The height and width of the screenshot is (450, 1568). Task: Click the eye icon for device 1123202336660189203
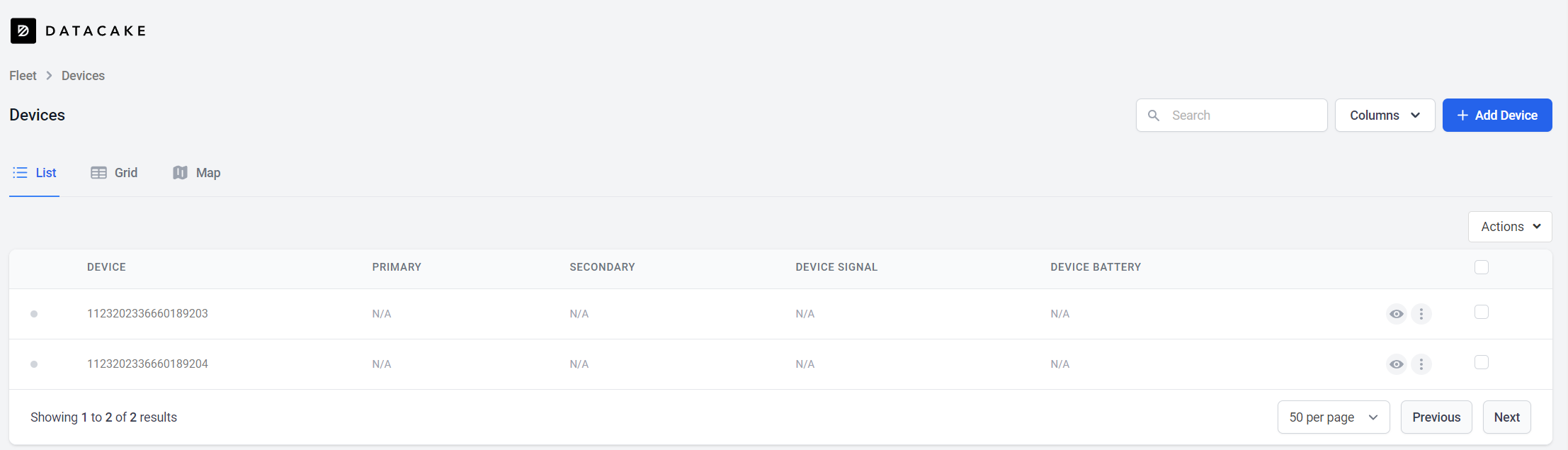1396,314
